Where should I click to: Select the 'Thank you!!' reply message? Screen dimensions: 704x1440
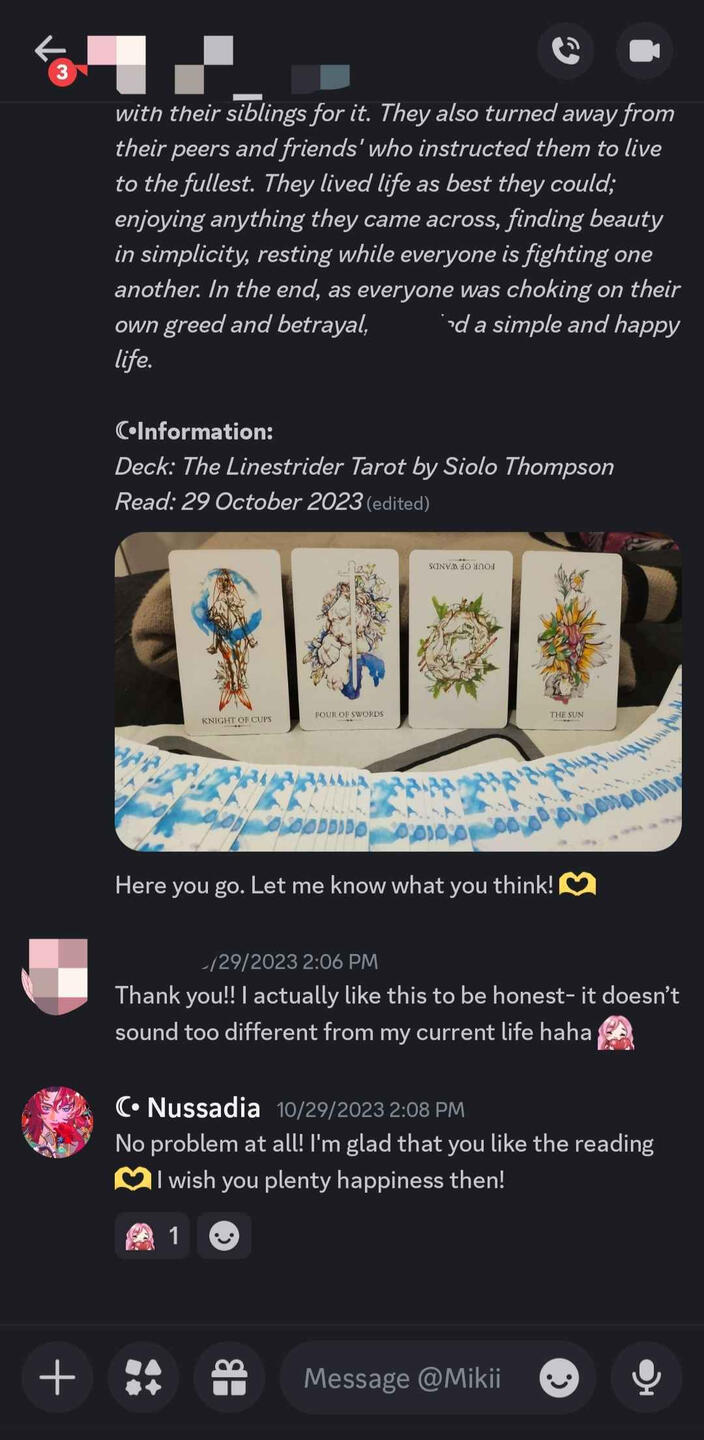(397, 1013)
